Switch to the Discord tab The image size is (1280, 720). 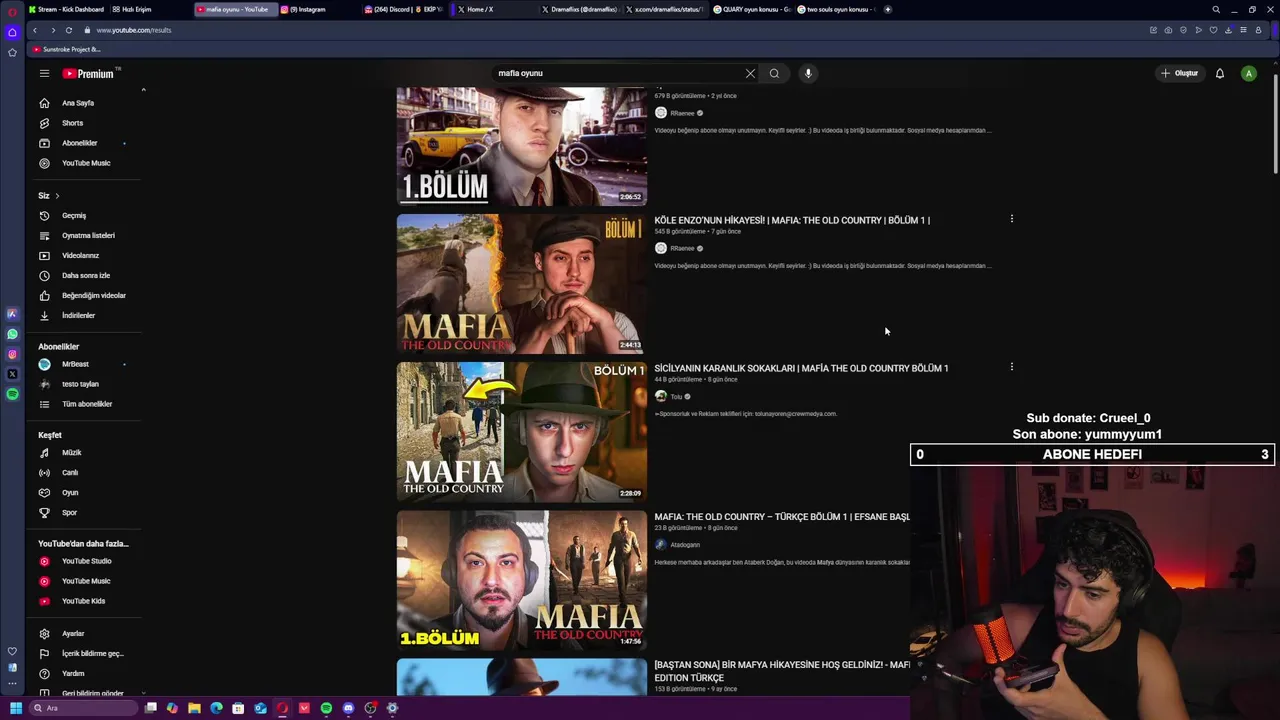click(402, 9)
